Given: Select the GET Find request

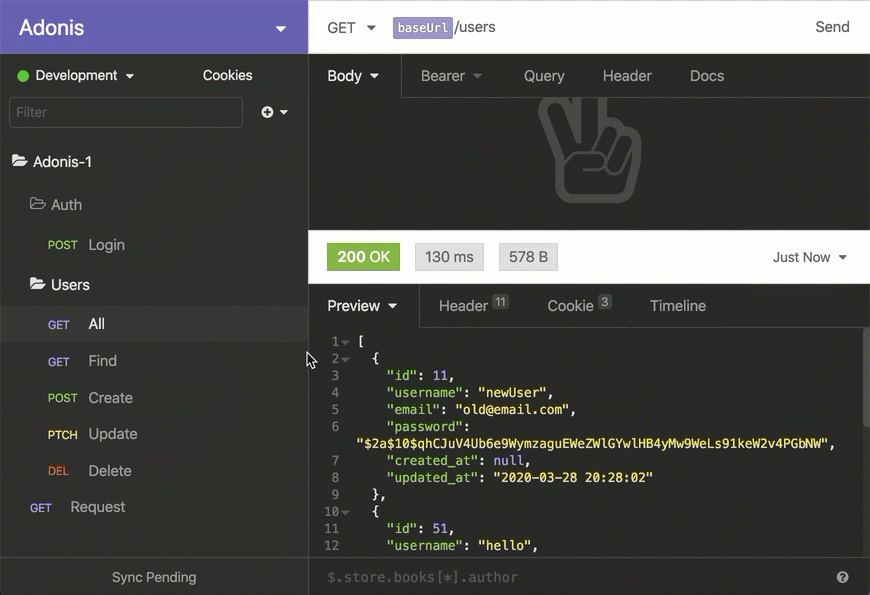Looking at the screenshot, I should [82, 361].
